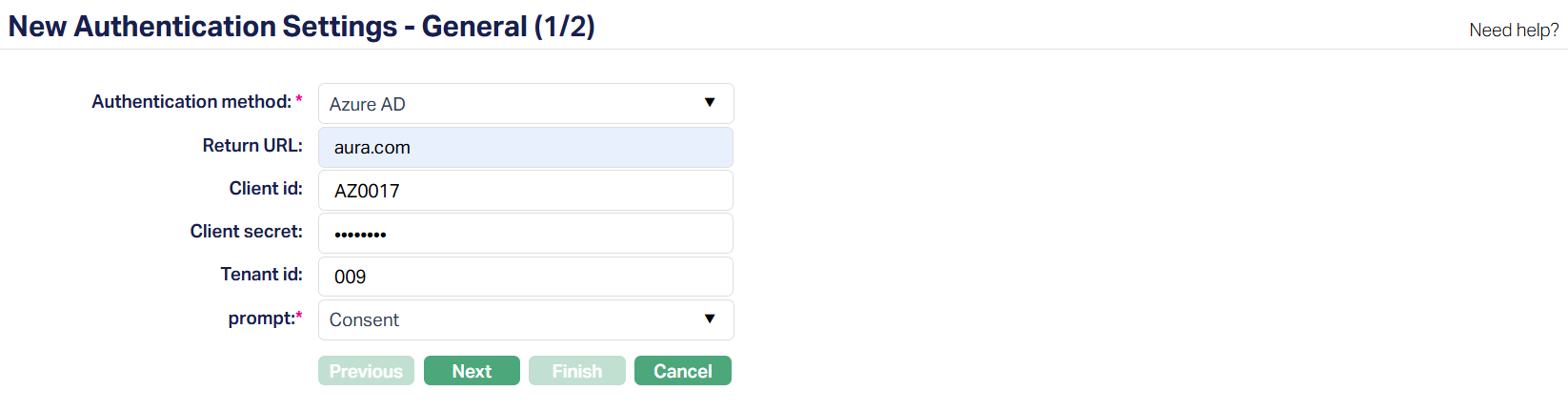
Task: Click the Finish button
Action: (x=576, y=371)
